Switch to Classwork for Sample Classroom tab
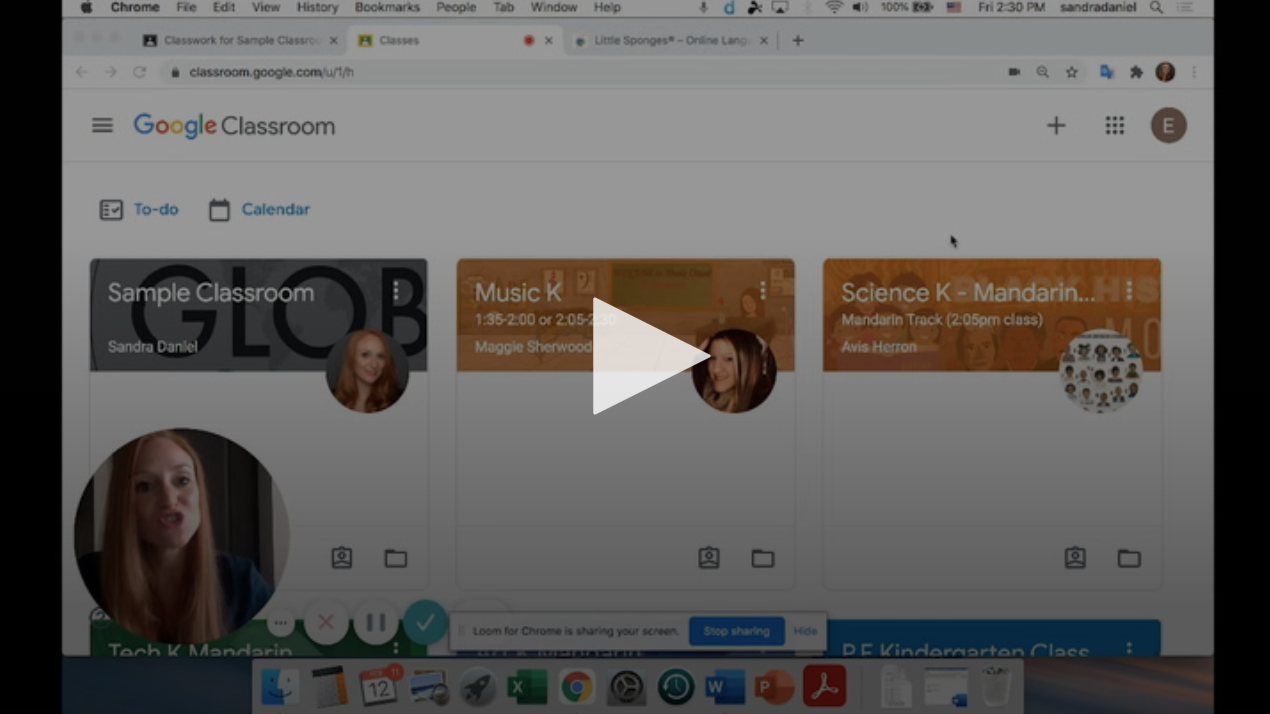Image resolution: width=1270 pixels, height=714 pixels. pos(241,41)
